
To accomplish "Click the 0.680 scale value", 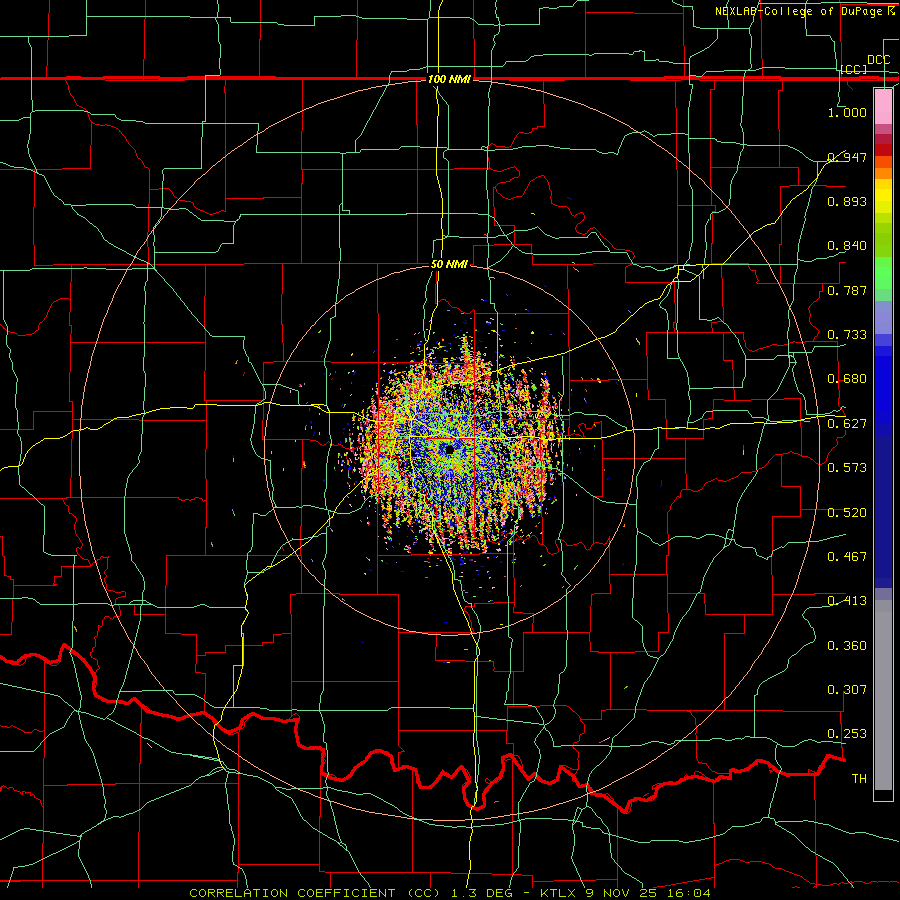I will pyautogui.click(x=847, y=379).
